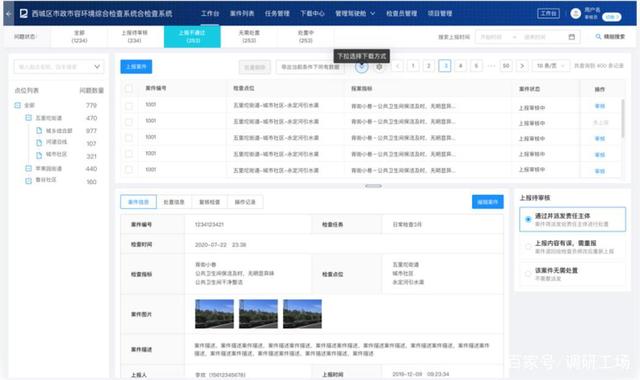Click the outlined 工作台 button near the avatar
This screenshot has height=380, width=640.
click(548, 13)
